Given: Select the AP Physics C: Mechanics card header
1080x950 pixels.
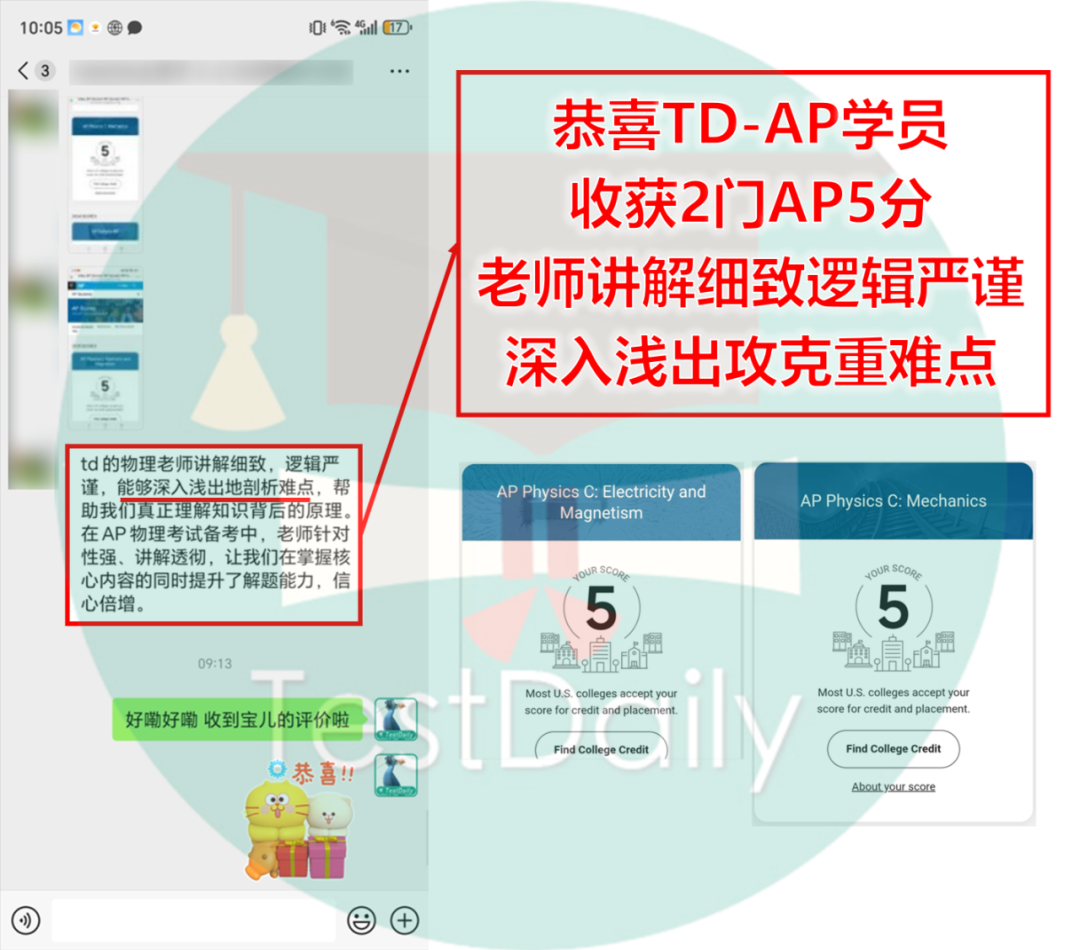Looking at the screenshot, I should (x=893, y=500).
